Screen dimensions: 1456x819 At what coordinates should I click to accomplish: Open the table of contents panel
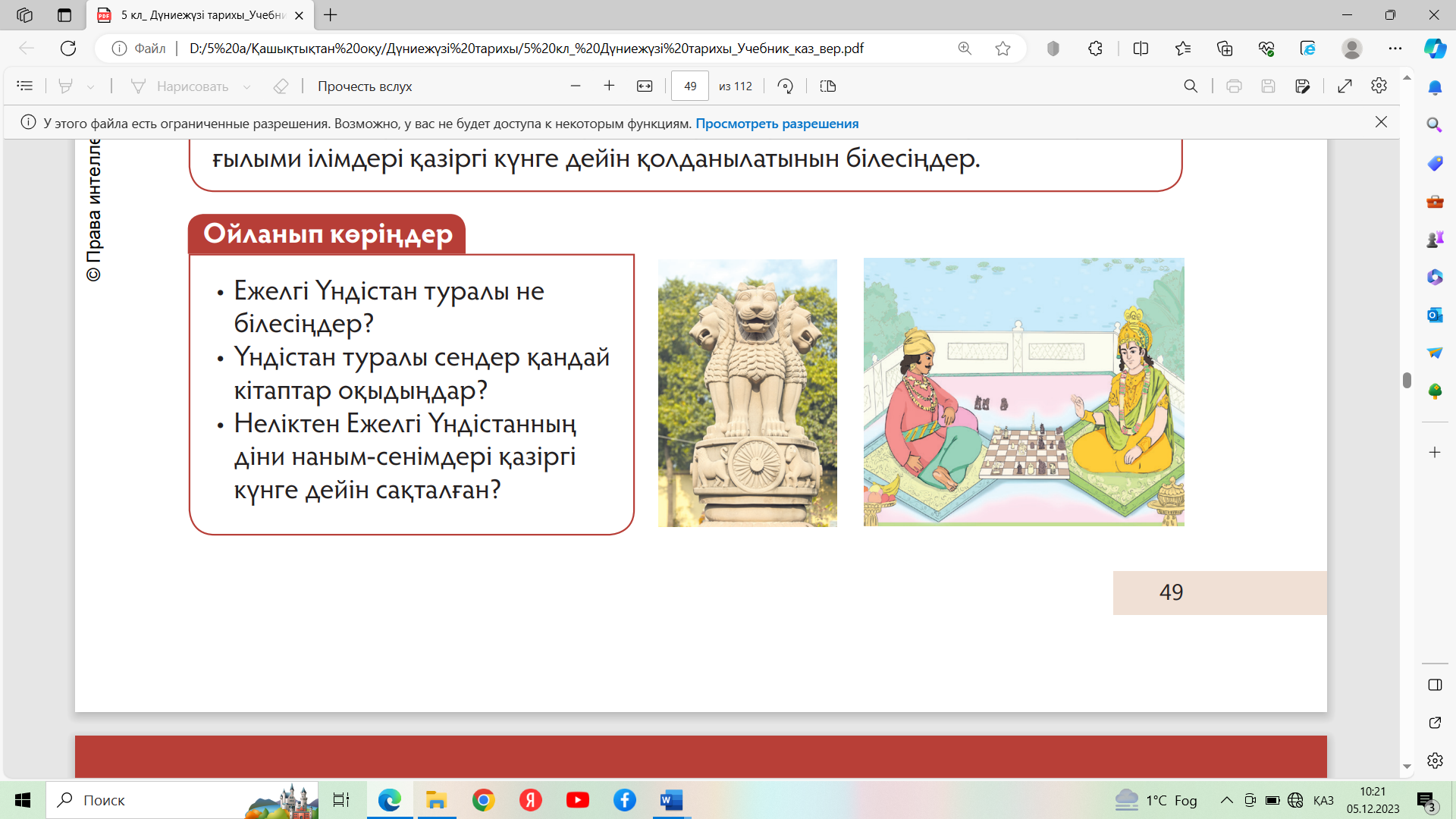[x=25, y=86]
